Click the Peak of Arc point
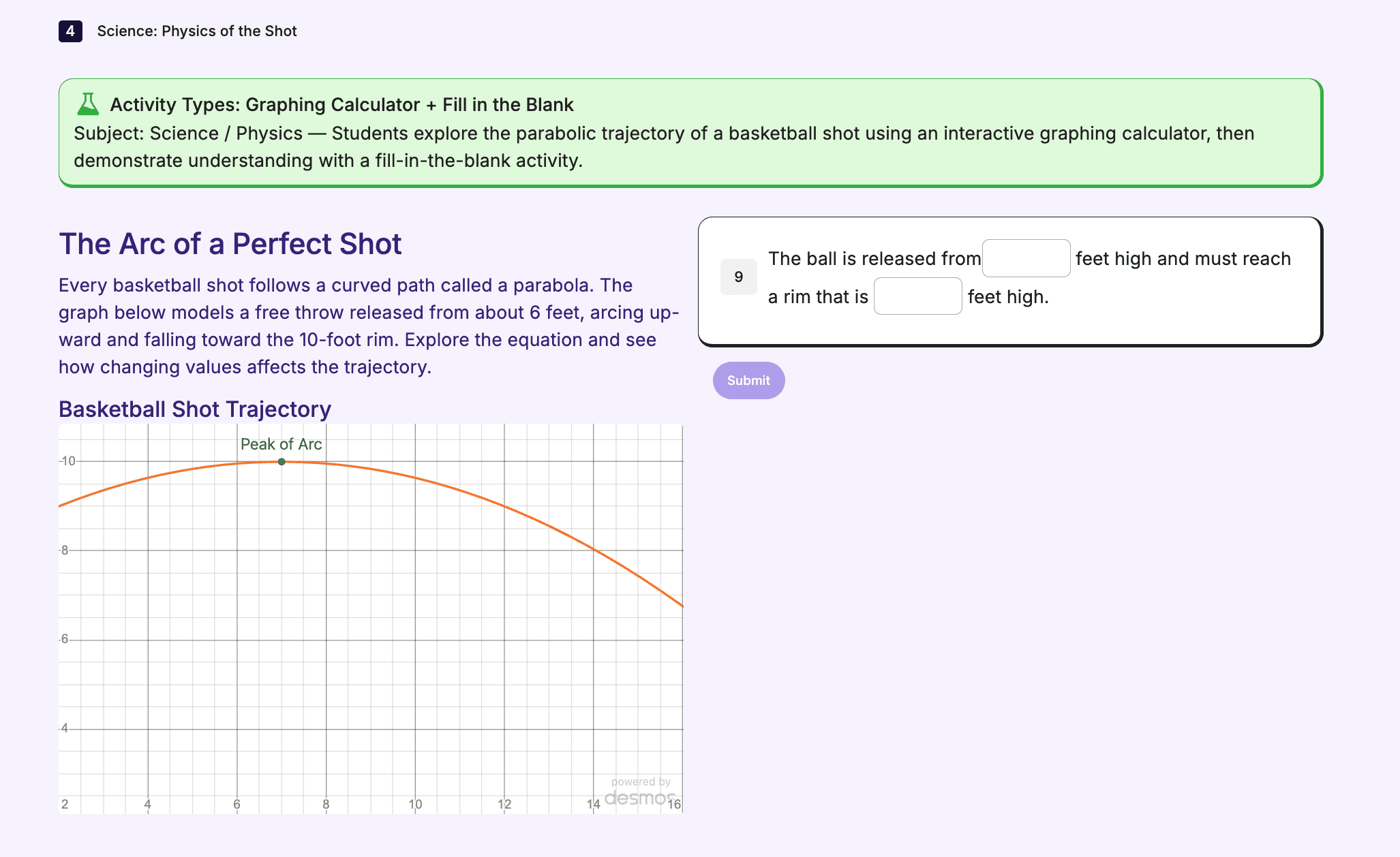 [x=281, y=462]
